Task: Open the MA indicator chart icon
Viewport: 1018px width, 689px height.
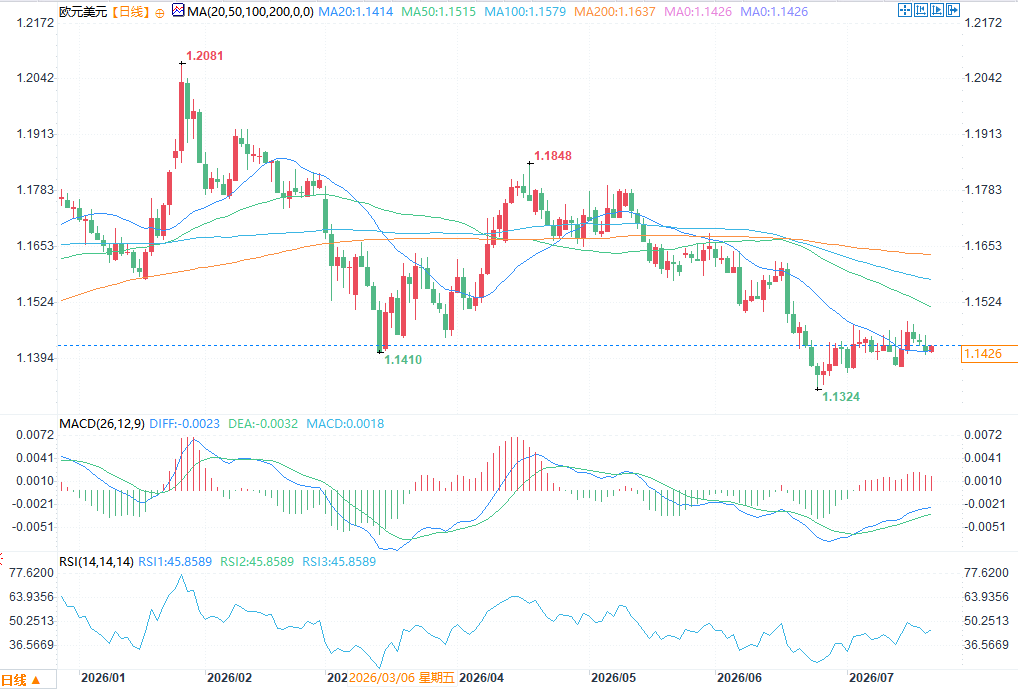Action: (178, 10)
